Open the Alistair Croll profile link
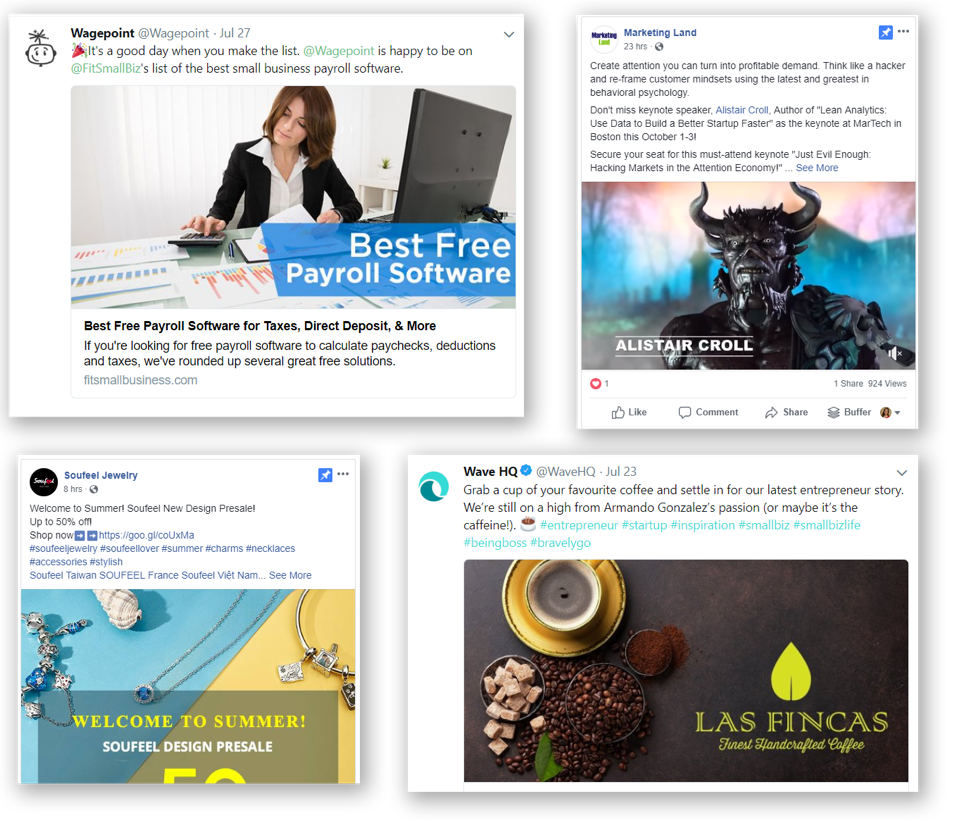The height and width of the screenshot is (822, 972). click(741, 110)
